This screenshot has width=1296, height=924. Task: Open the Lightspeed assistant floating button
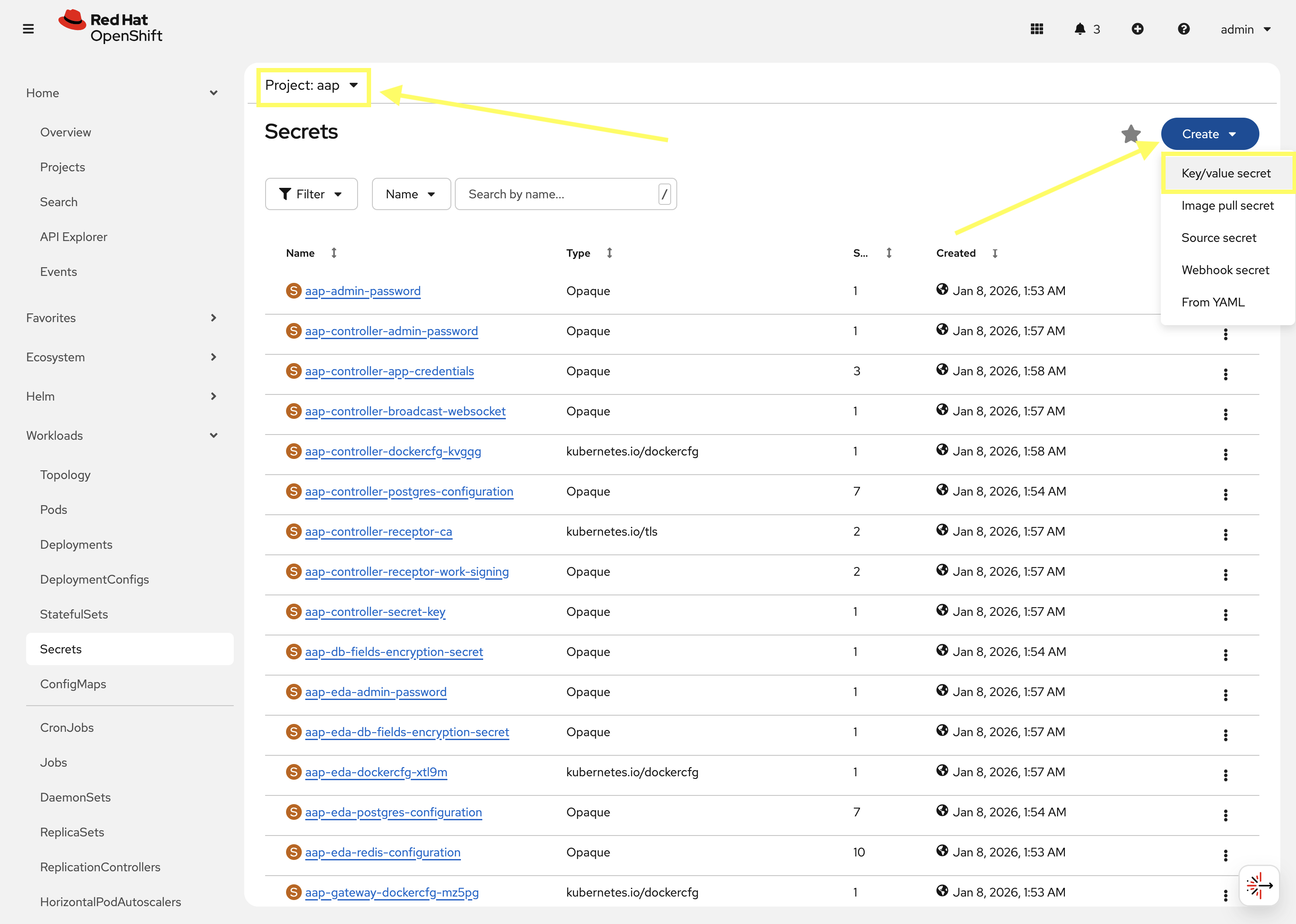tap(1258, 885)
